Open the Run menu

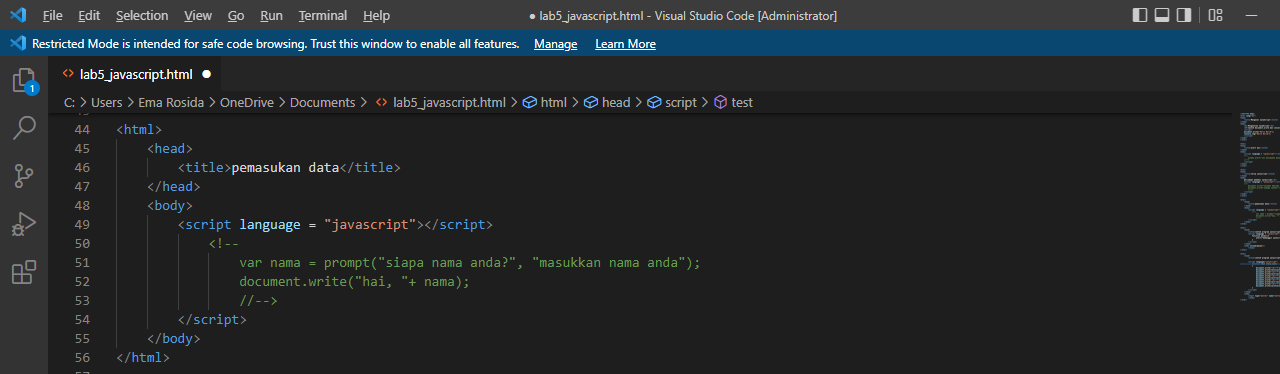[271, 16]
